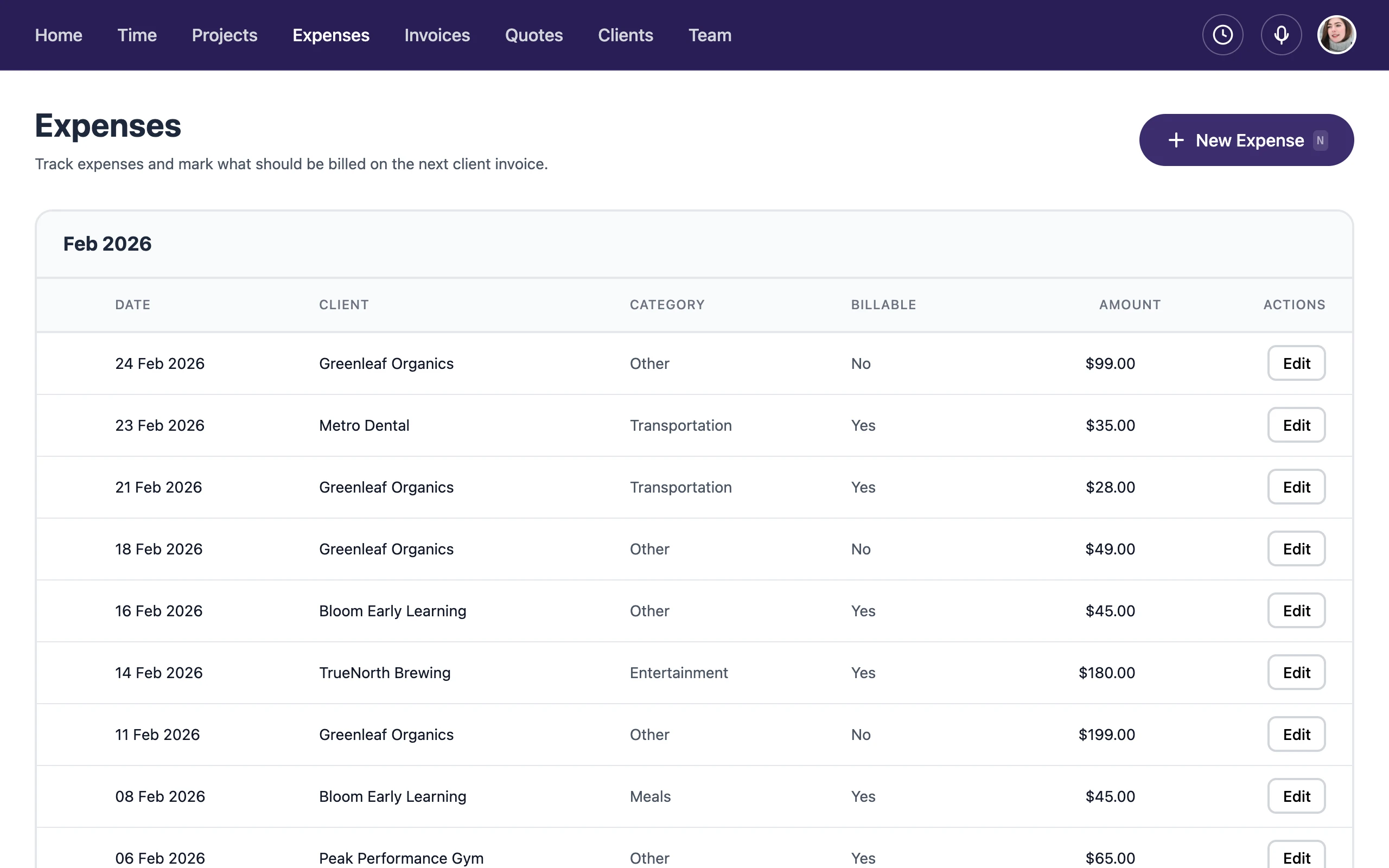Edit the $199.00 expense from 11 Feb

point(1296,734)
